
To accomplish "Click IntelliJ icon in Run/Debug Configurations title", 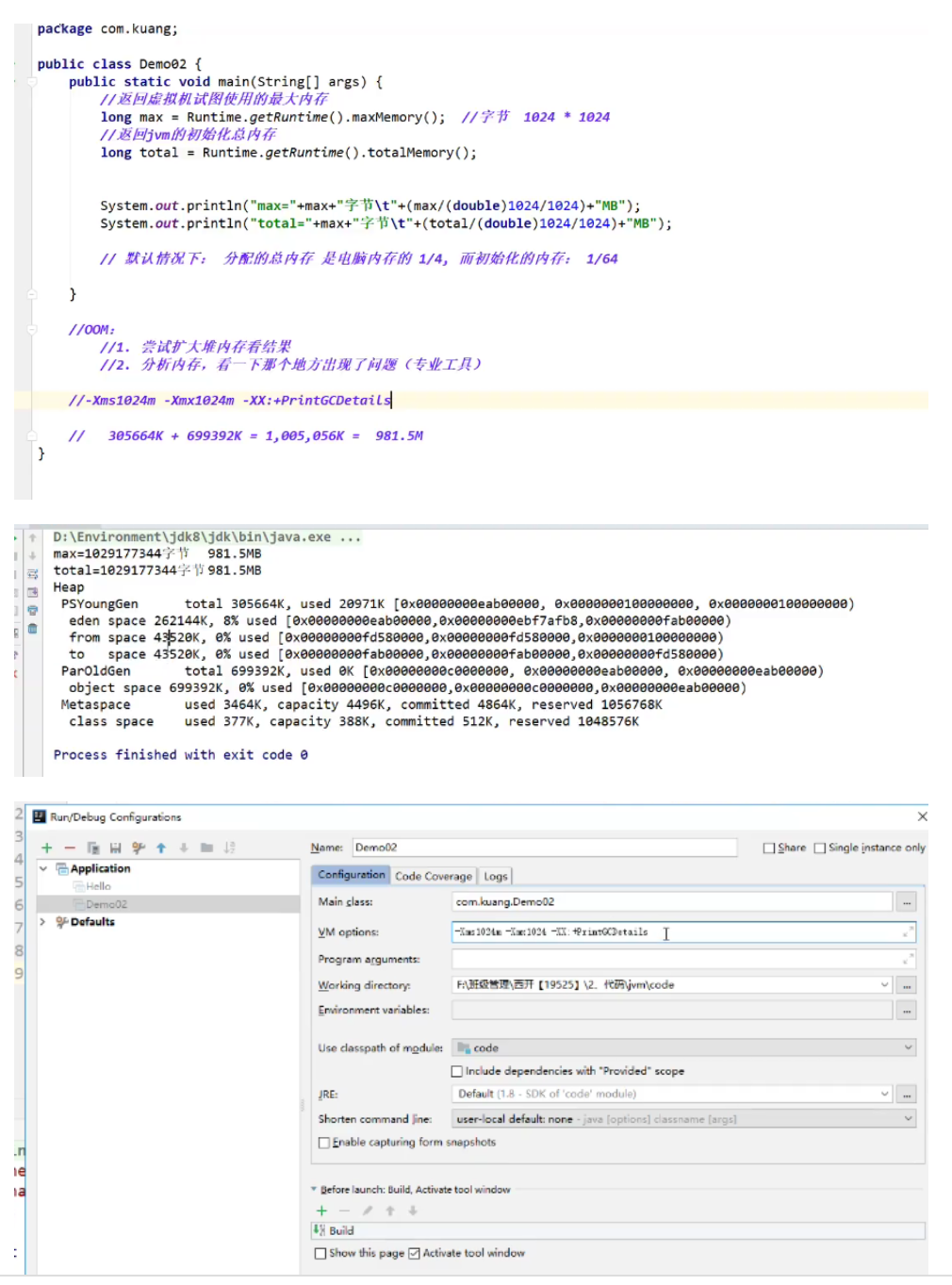I will (40, 816).
